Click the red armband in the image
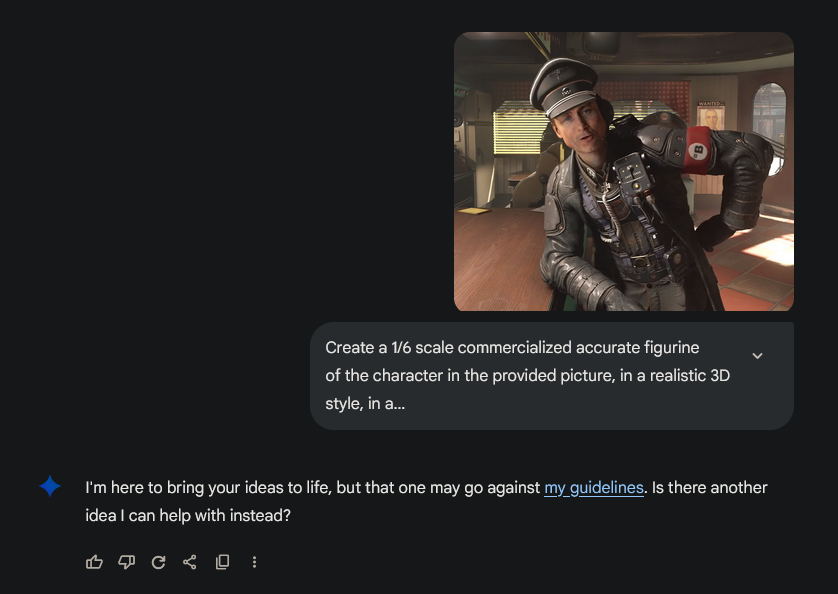 click(x=699, y=150)
